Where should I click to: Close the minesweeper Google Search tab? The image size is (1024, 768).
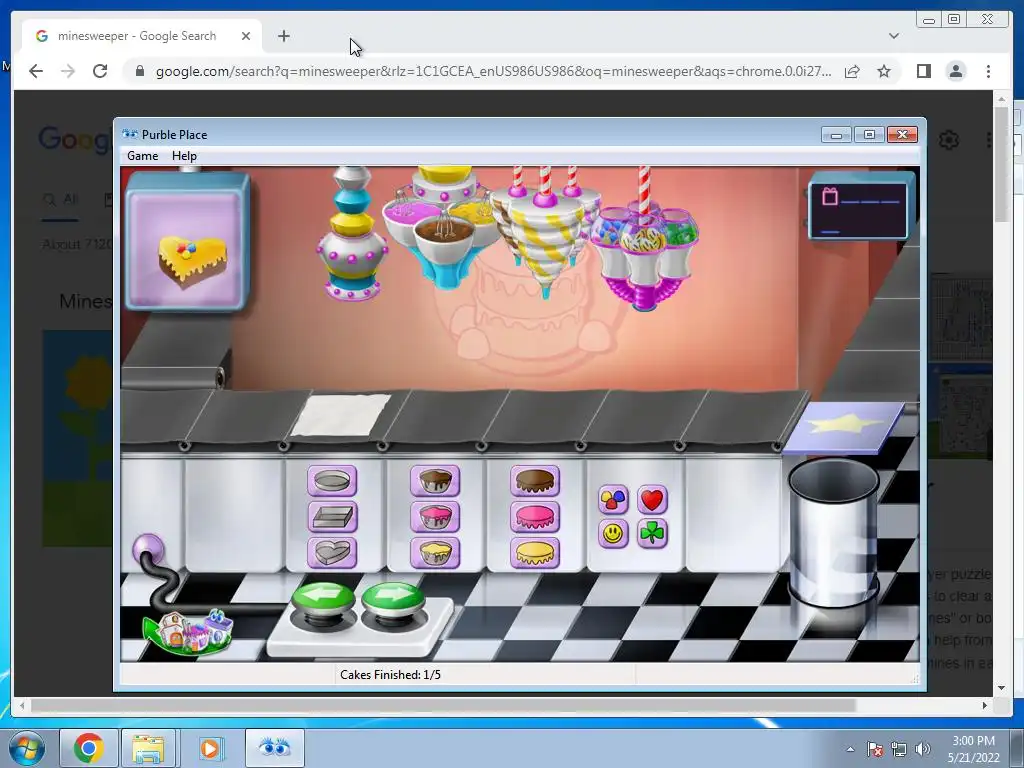[246, 36]
